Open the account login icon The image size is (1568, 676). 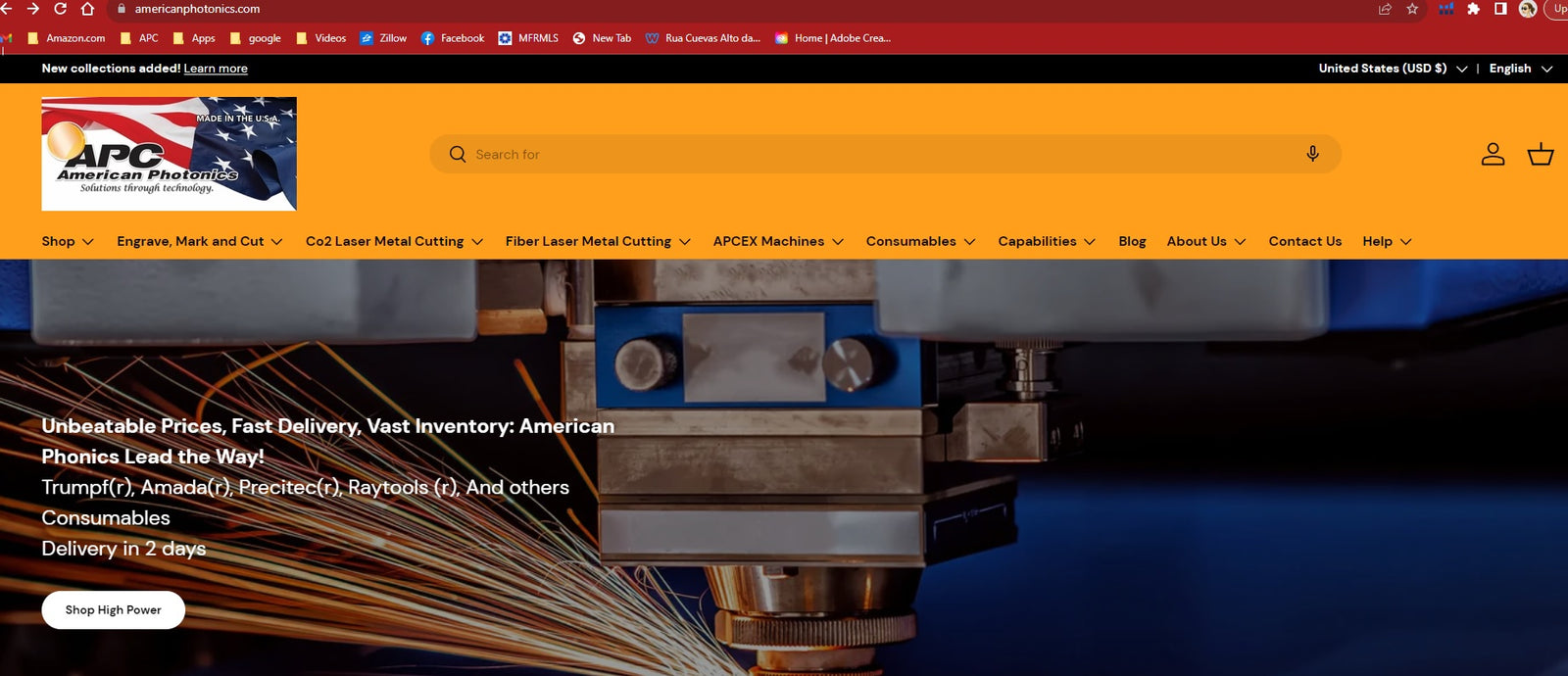click(x=1493, y=154)
